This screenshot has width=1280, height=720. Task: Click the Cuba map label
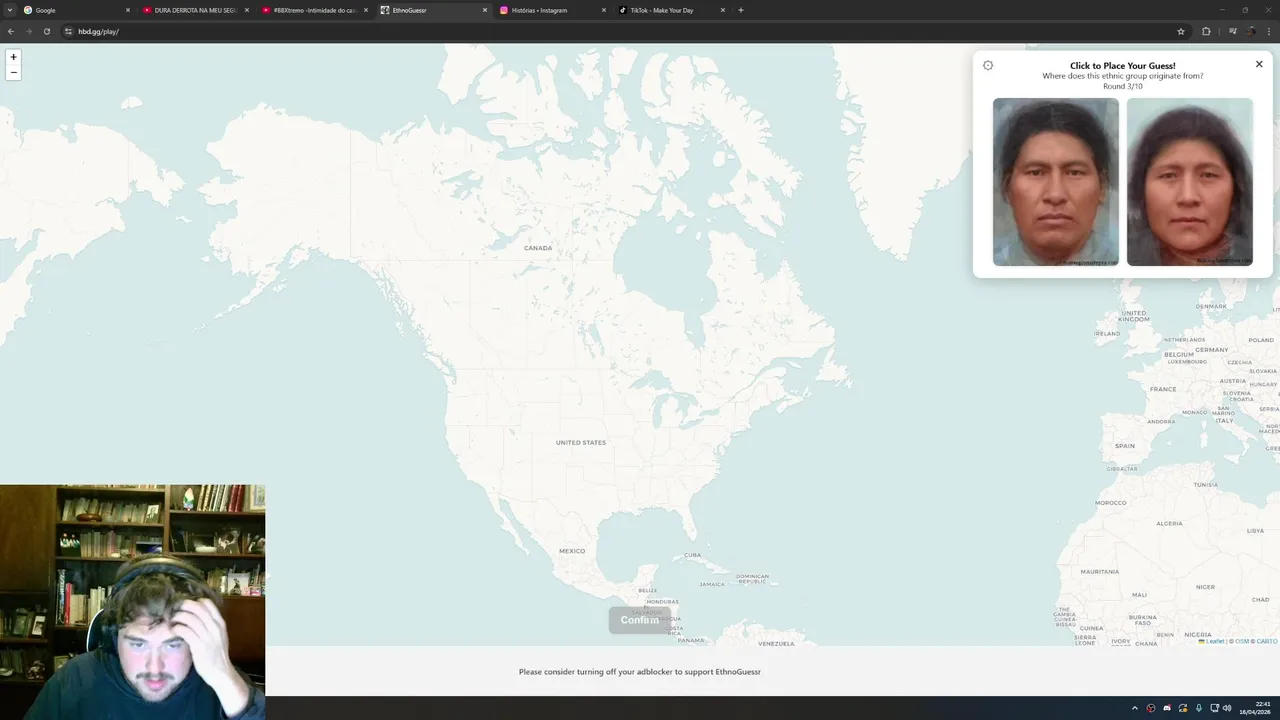(x=693, y=555)
